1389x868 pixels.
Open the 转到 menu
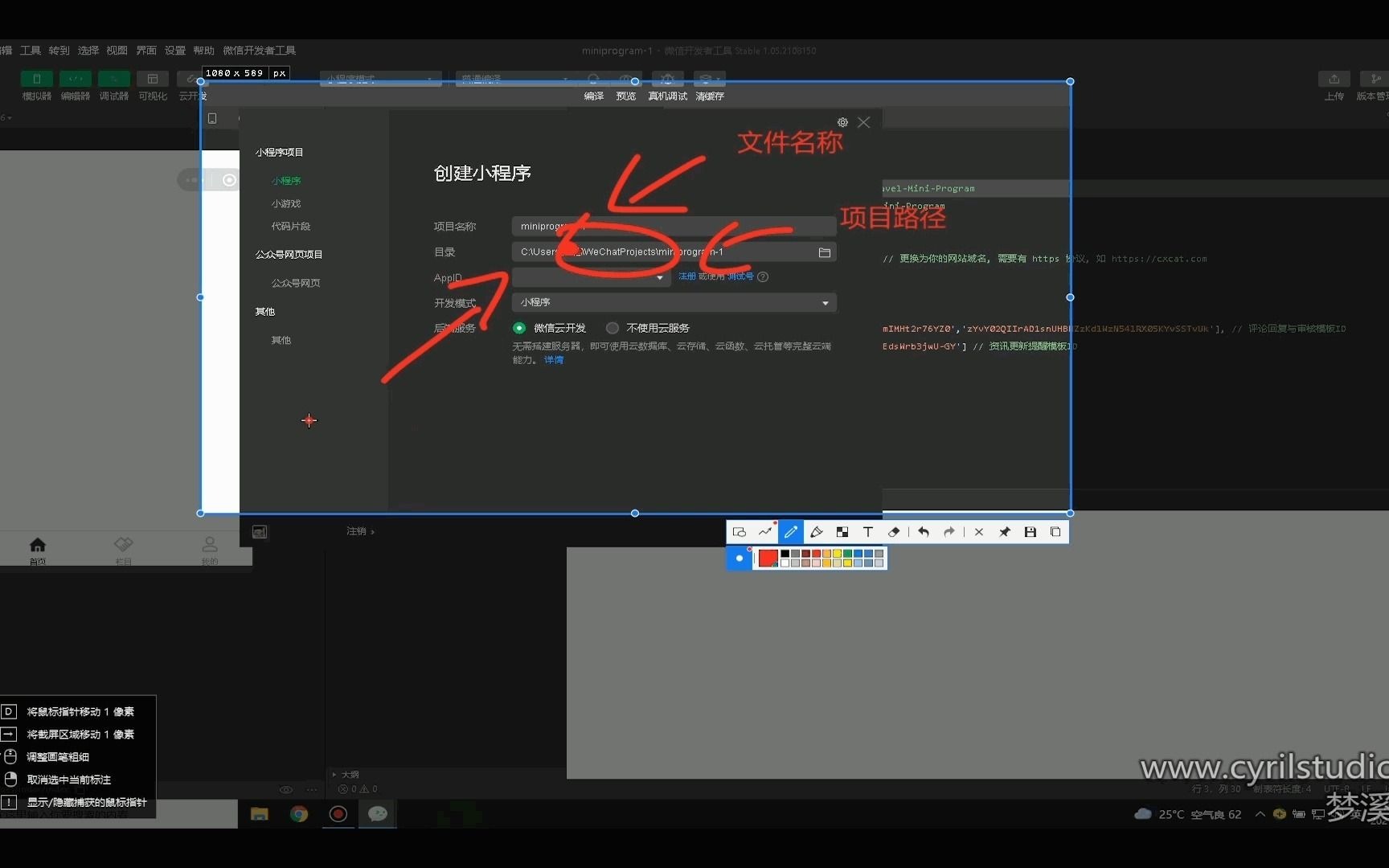59,51
